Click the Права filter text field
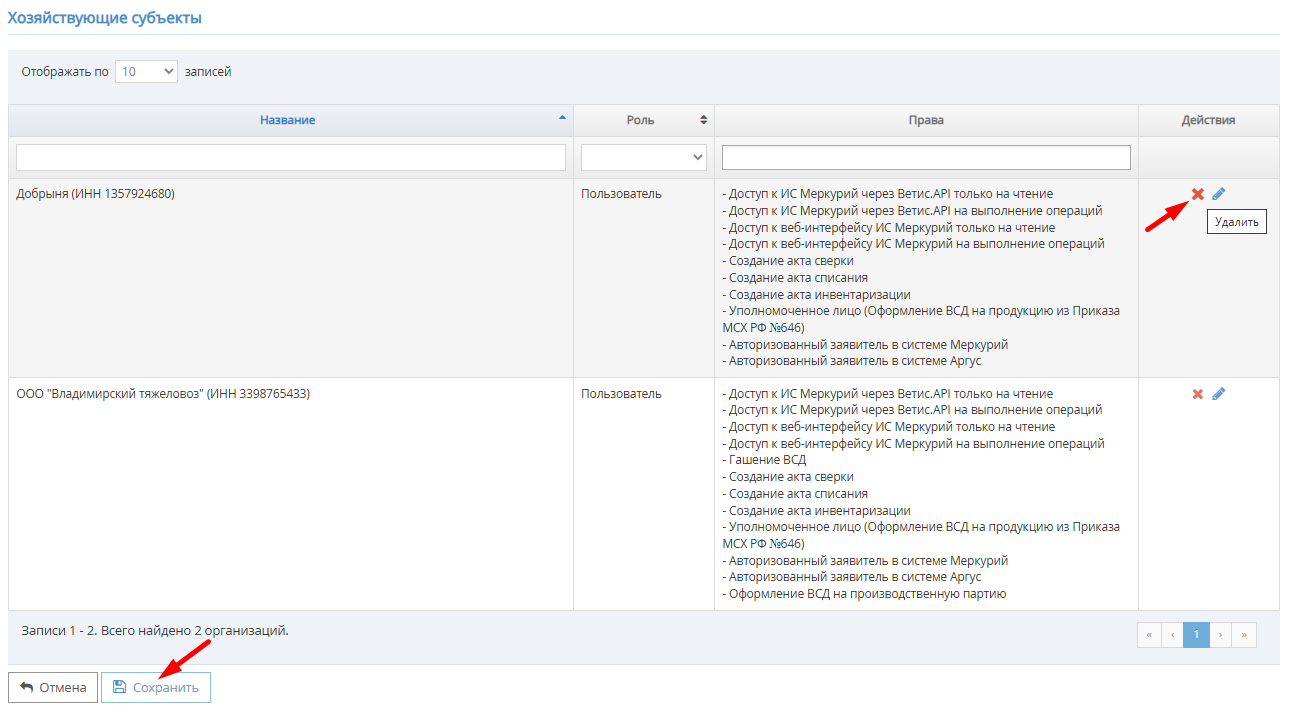 926,157
